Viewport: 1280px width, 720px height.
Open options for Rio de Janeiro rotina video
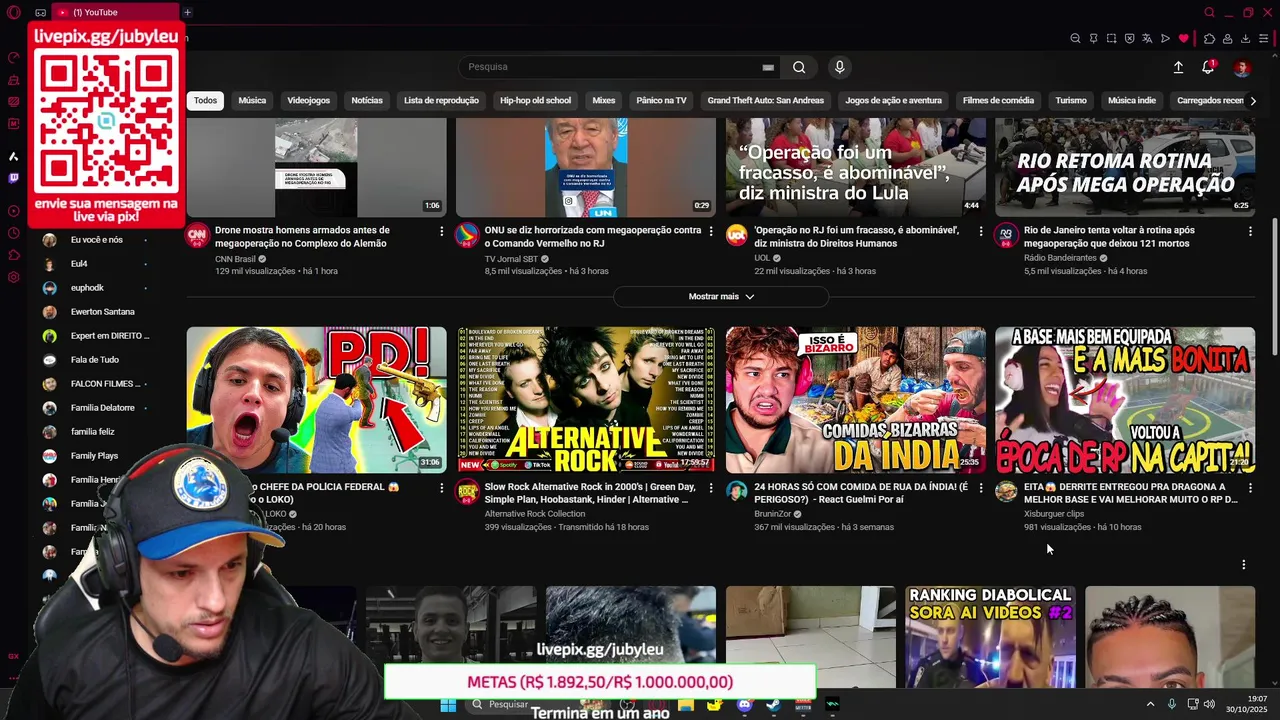[x=1250, y=231]
